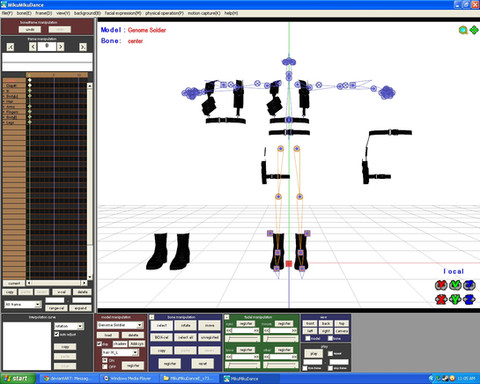Toggle the auto adjust checkbox
The height and width of the screenshot is (384, 480).
click(57, 334)
